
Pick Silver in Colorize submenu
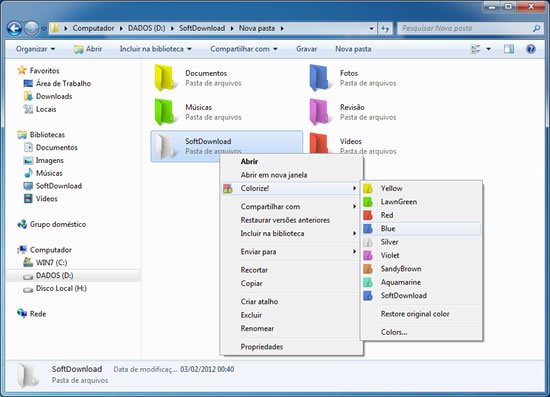coord(421,242)
